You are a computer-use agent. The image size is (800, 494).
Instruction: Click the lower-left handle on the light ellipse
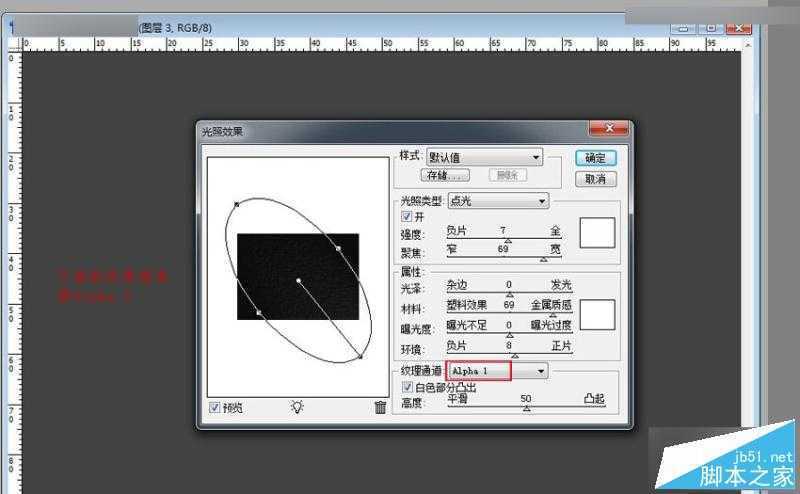tap(259, 312)
